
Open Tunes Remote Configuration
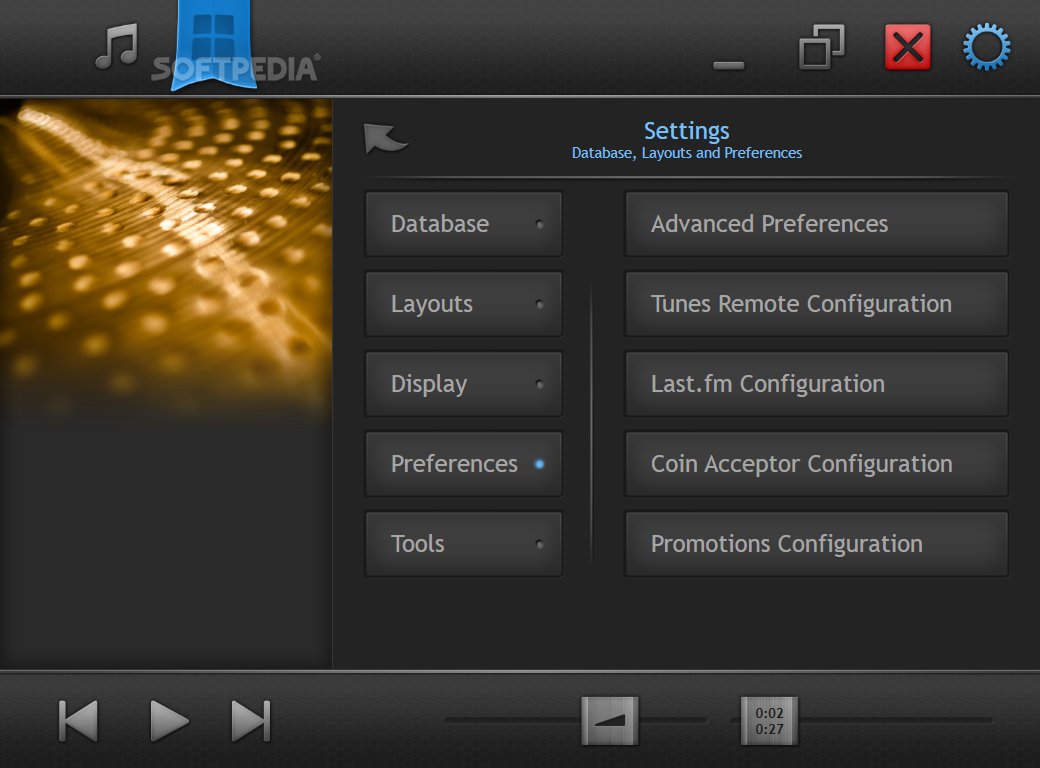(x=816, y=304)
